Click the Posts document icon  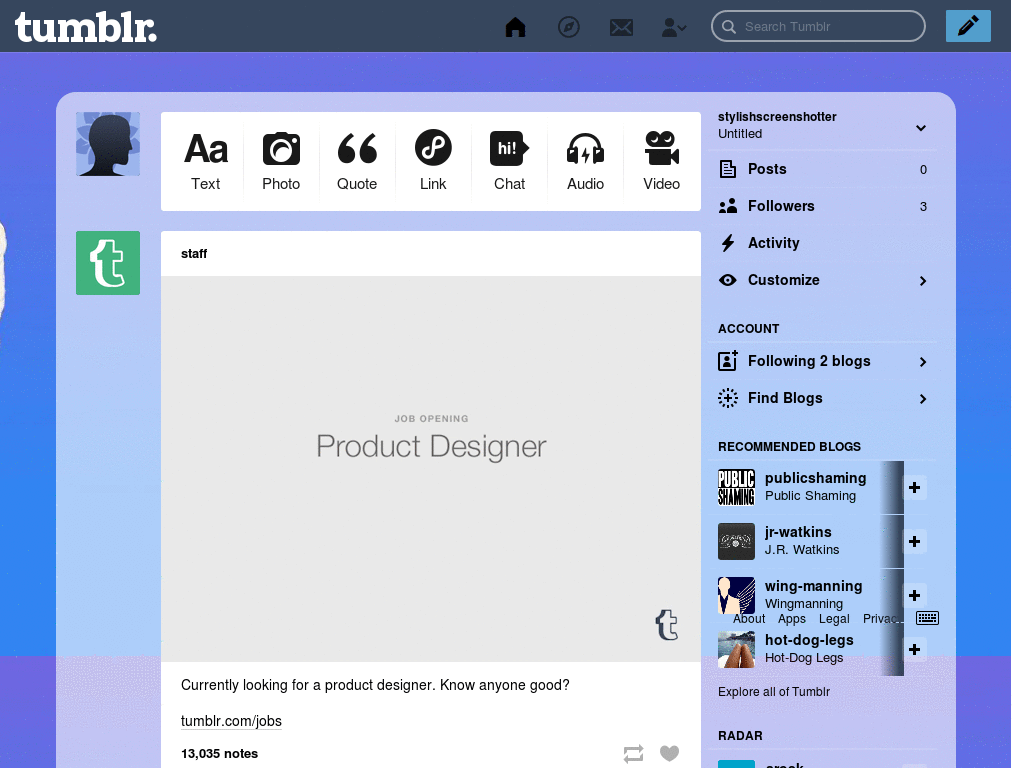(x=728, y=169)
